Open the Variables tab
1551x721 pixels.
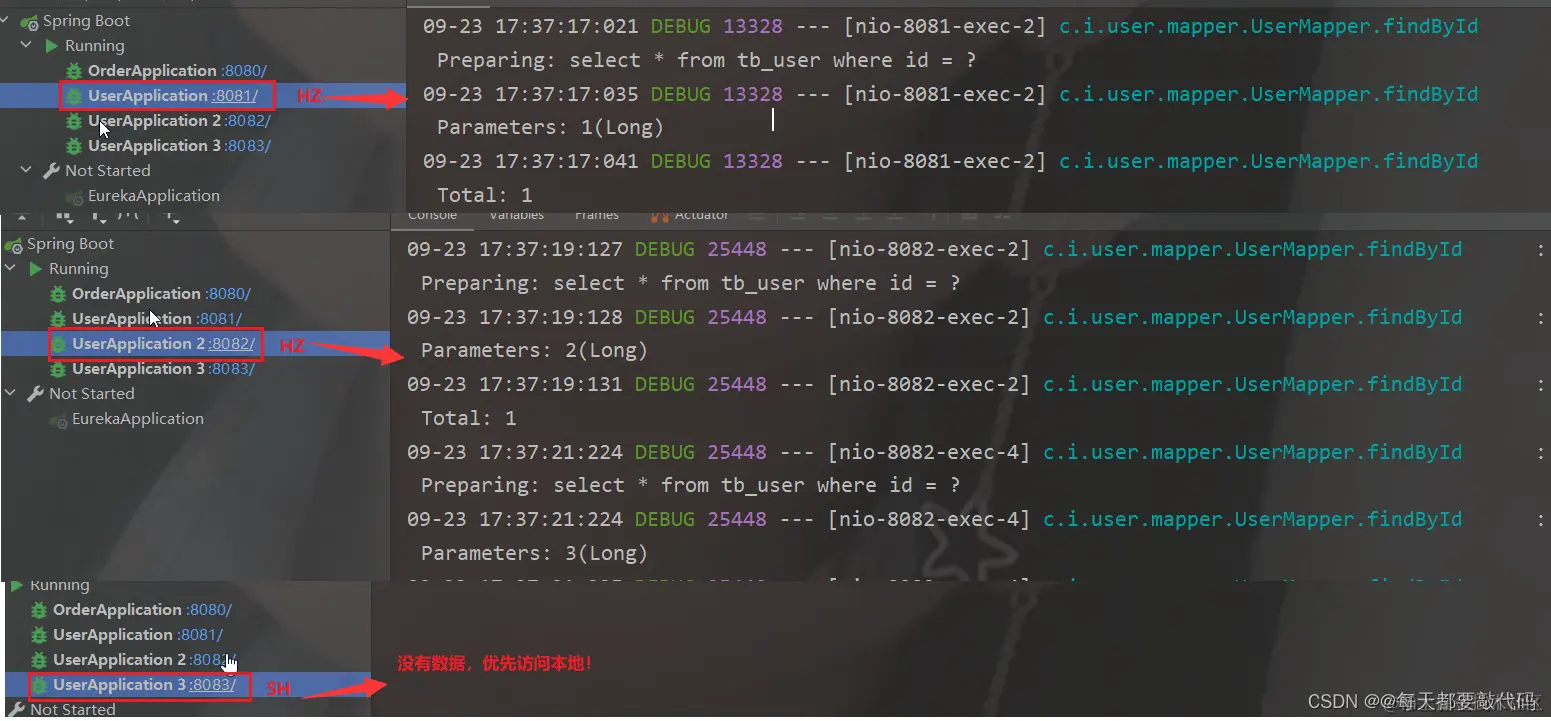coord(516,215)
